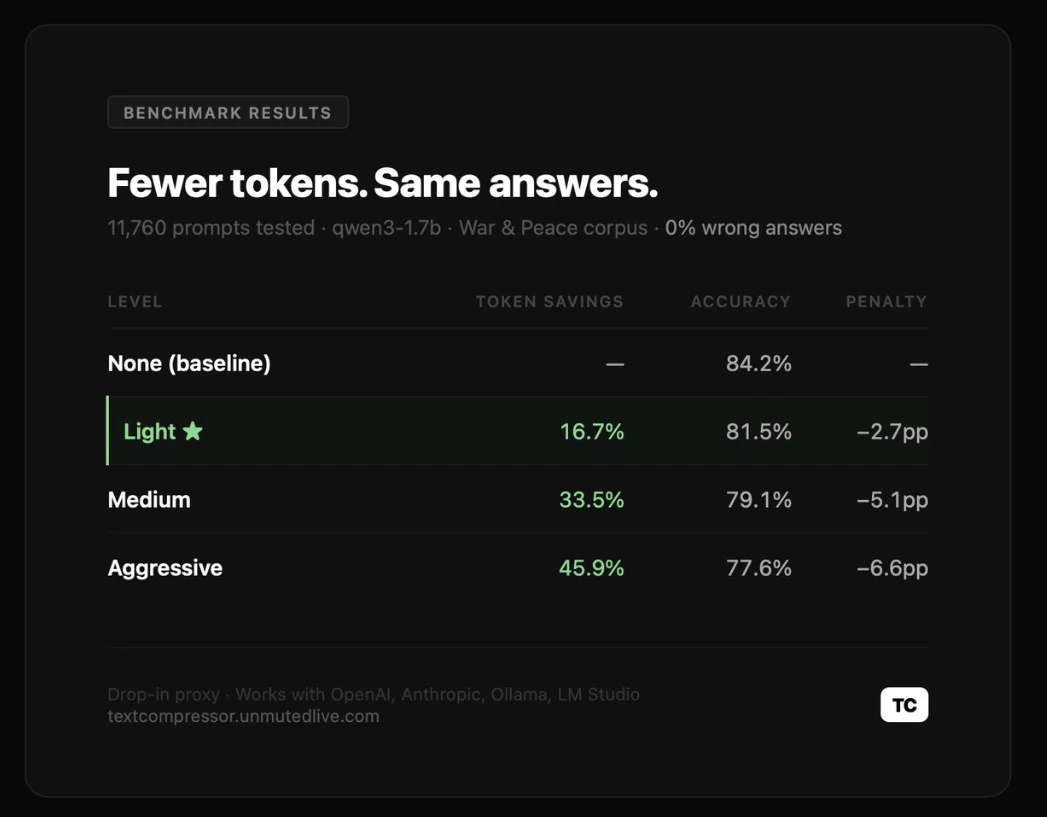Select the Aggressive compression row label
This screenshot has width=1047, height=817.
point(165,568)
